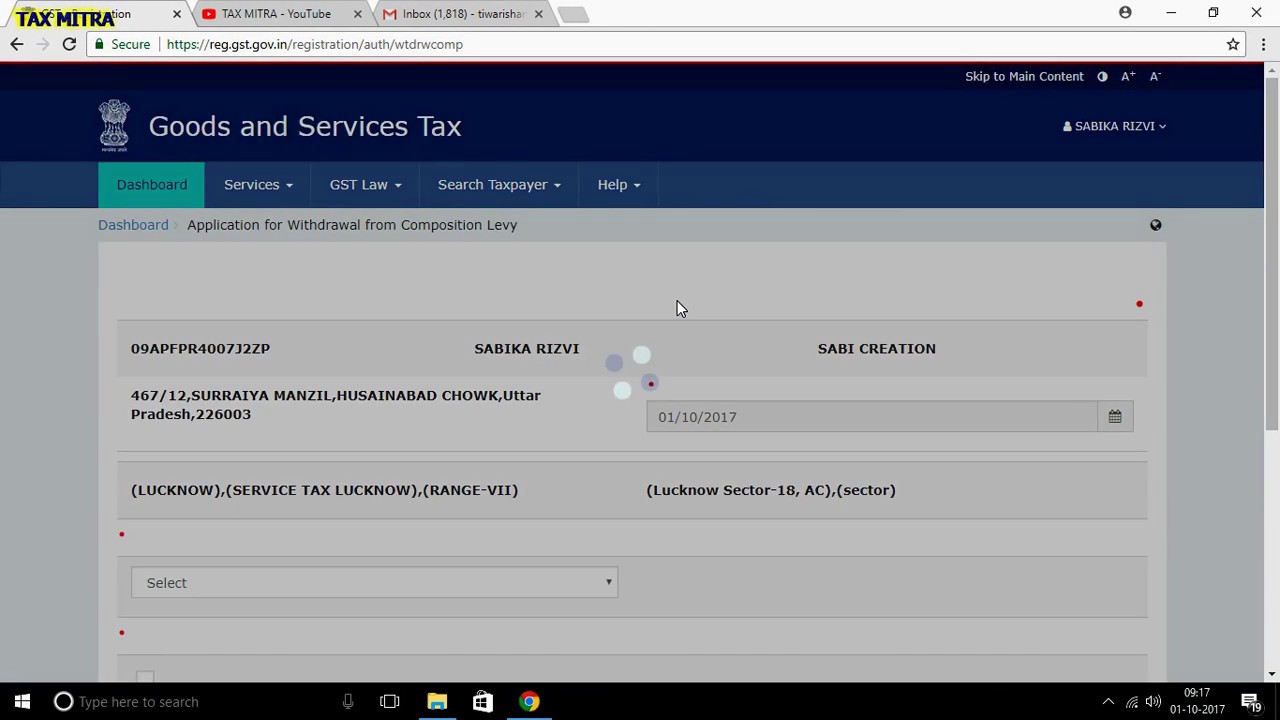Close the Gmail Inbox tab

tap(538, 14)
